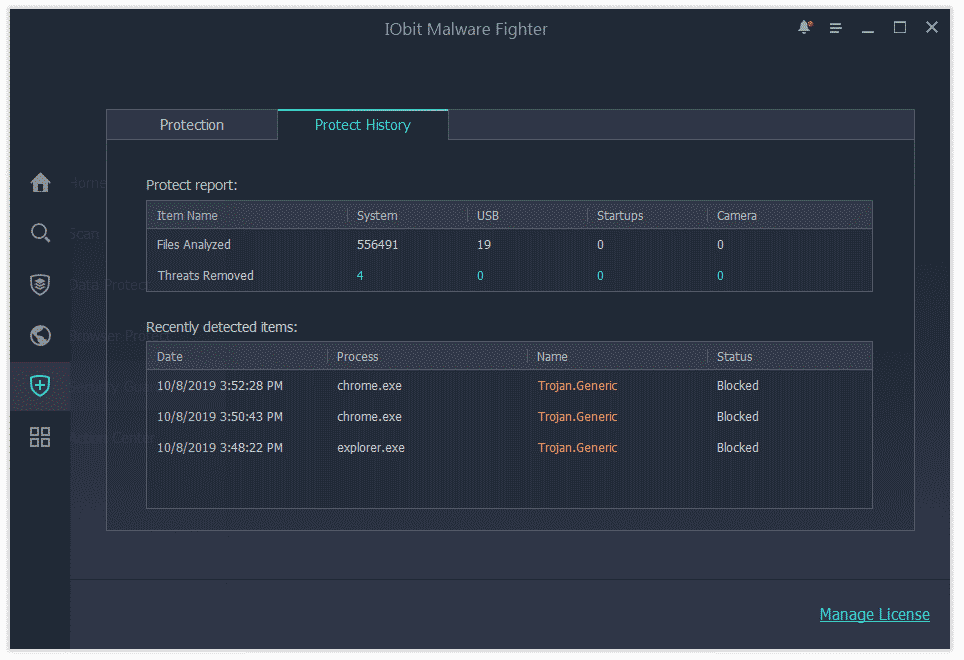
Task: Open the main hamburger menu
Action: (x=836, y=28)
